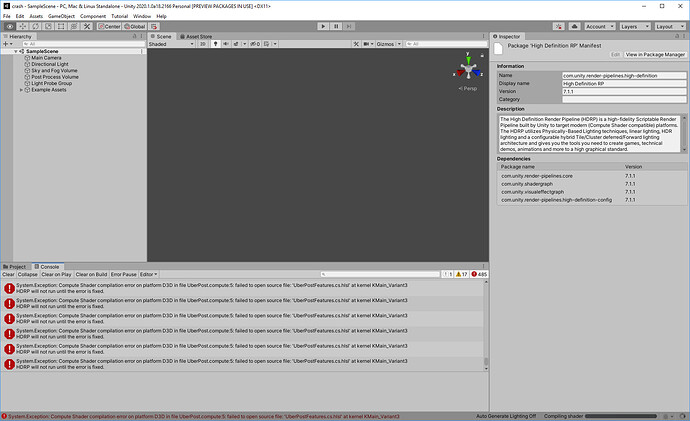Toggle scene effects (skybox, fog) icon
Viewport: 690px width, 421px height.
(x=236, y=44)
